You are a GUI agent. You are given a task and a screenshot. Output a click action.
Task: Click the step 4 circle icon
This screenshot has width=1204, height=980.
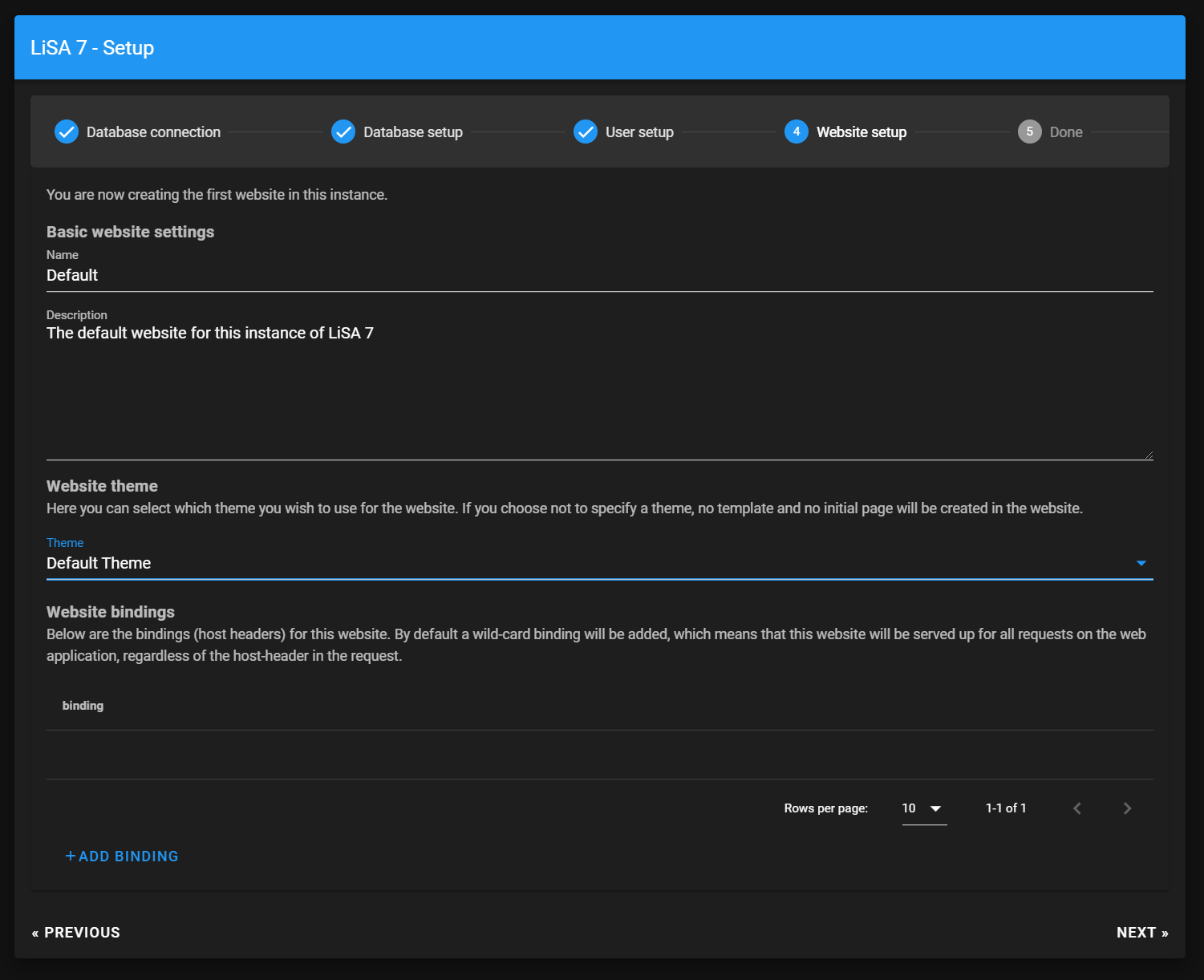coord(797,132)
